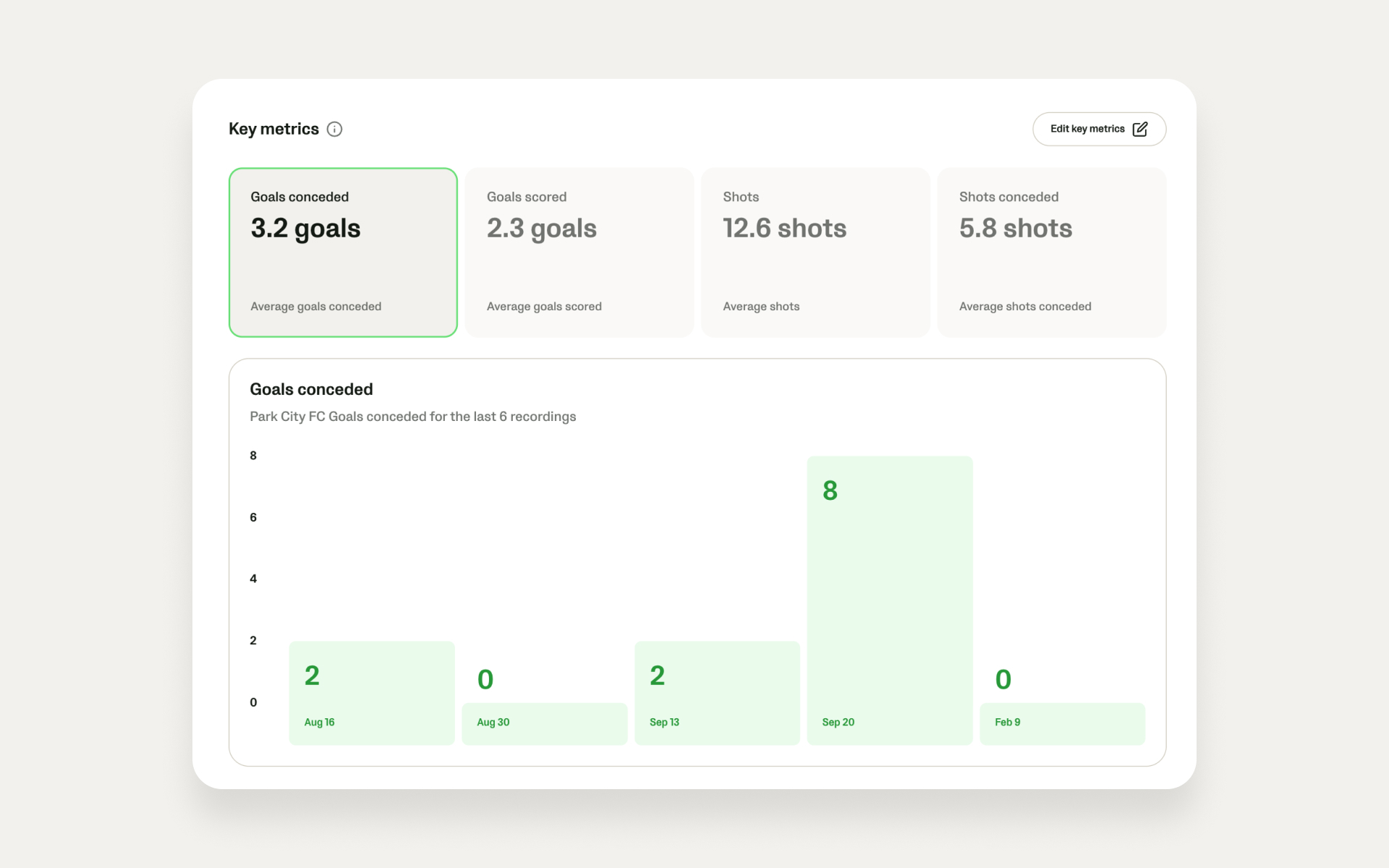Click the 8 value label in chart

point(830,491)
